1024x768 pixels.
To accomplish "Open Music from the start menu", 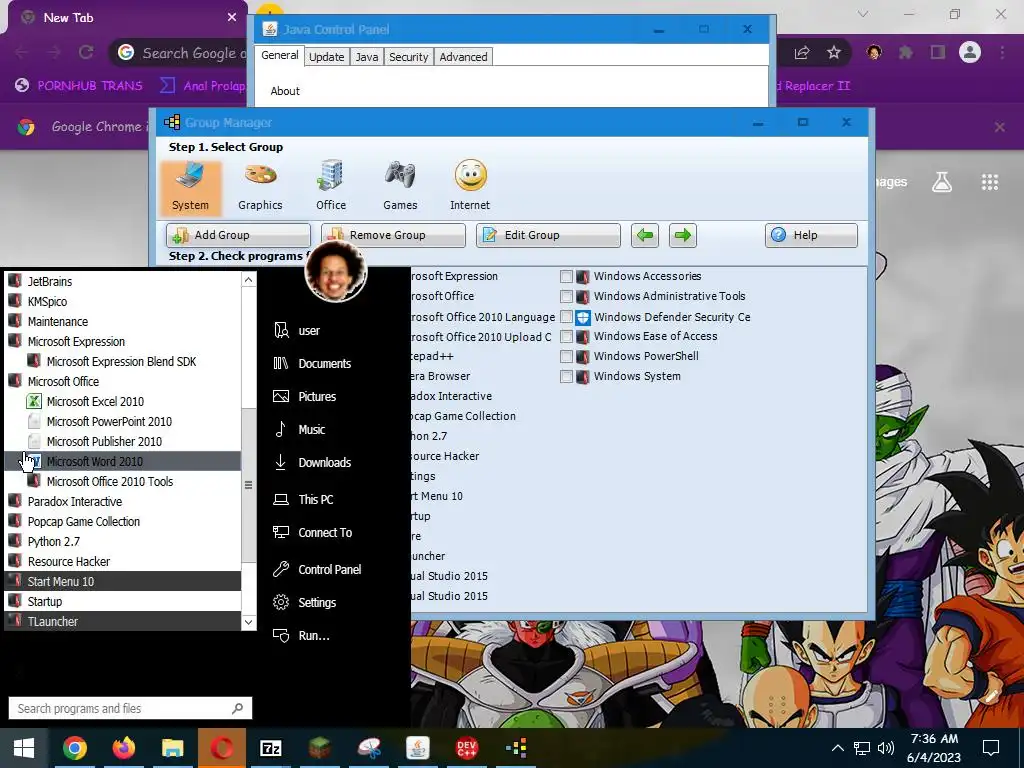I will 299,430.
